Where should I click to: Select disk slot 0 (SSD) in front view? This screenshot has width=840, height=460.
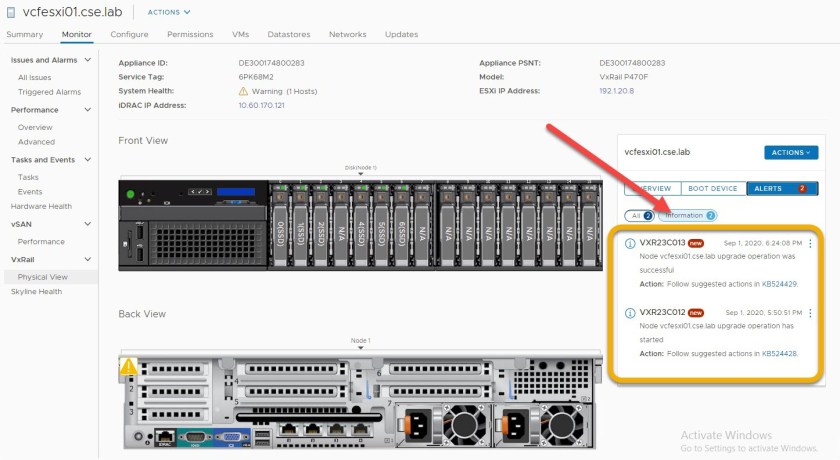tap(281, 226)
